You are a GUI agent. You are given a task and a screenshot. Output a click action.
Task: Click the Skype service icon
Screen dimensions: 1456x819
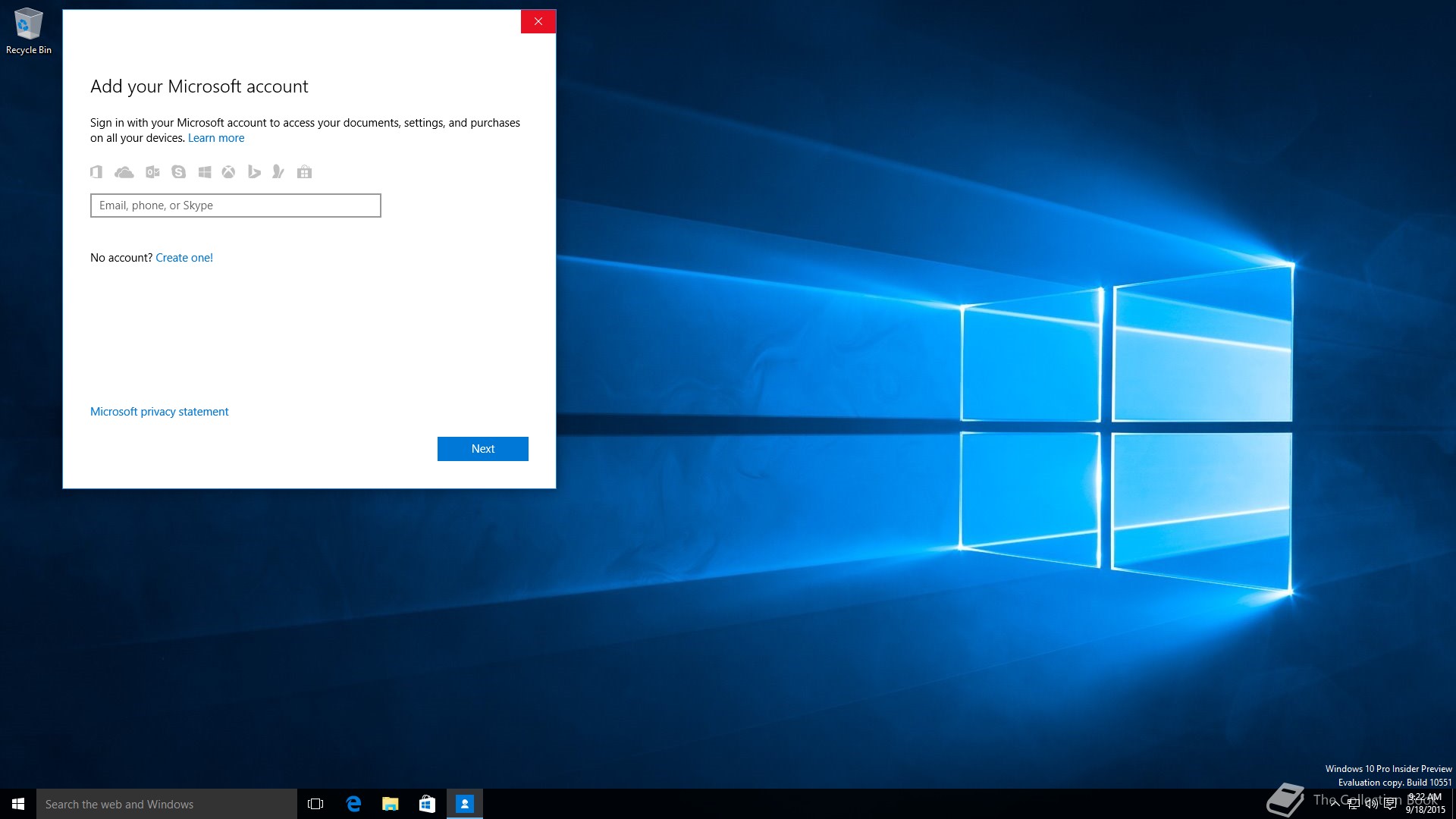point(178,172)
